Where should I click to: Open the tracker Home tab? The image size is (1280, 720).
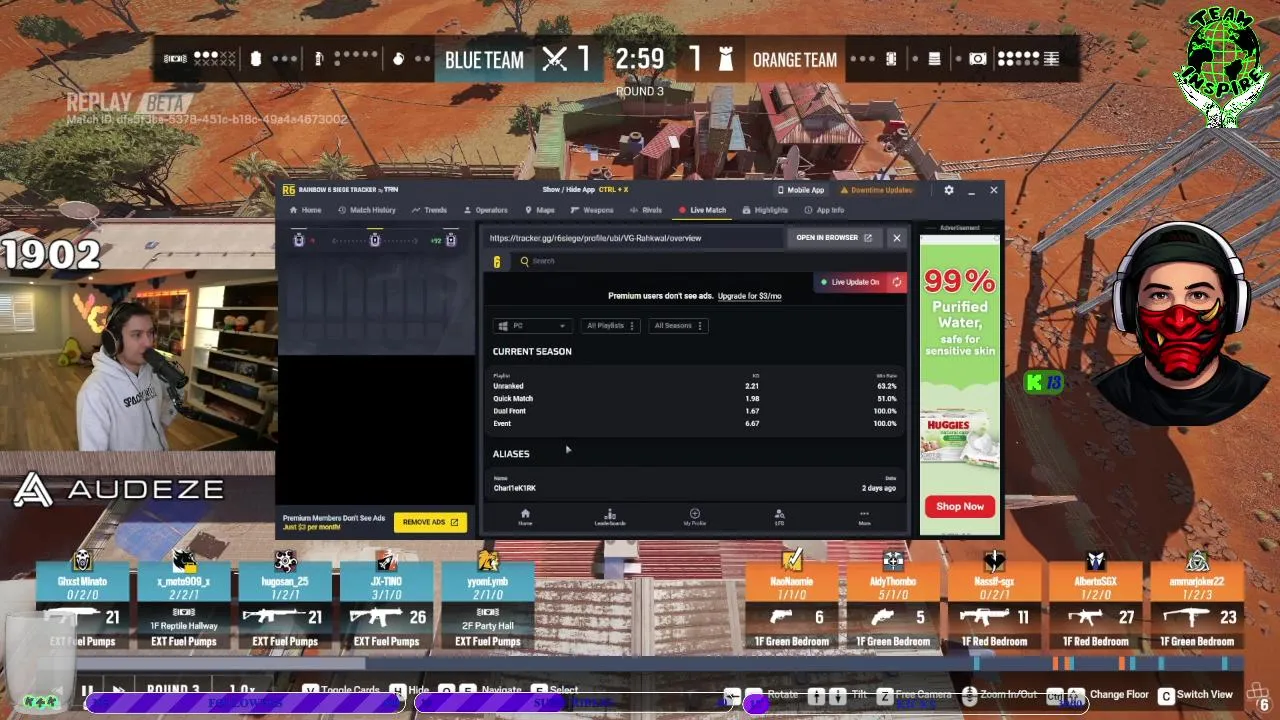tap(305, 210)
